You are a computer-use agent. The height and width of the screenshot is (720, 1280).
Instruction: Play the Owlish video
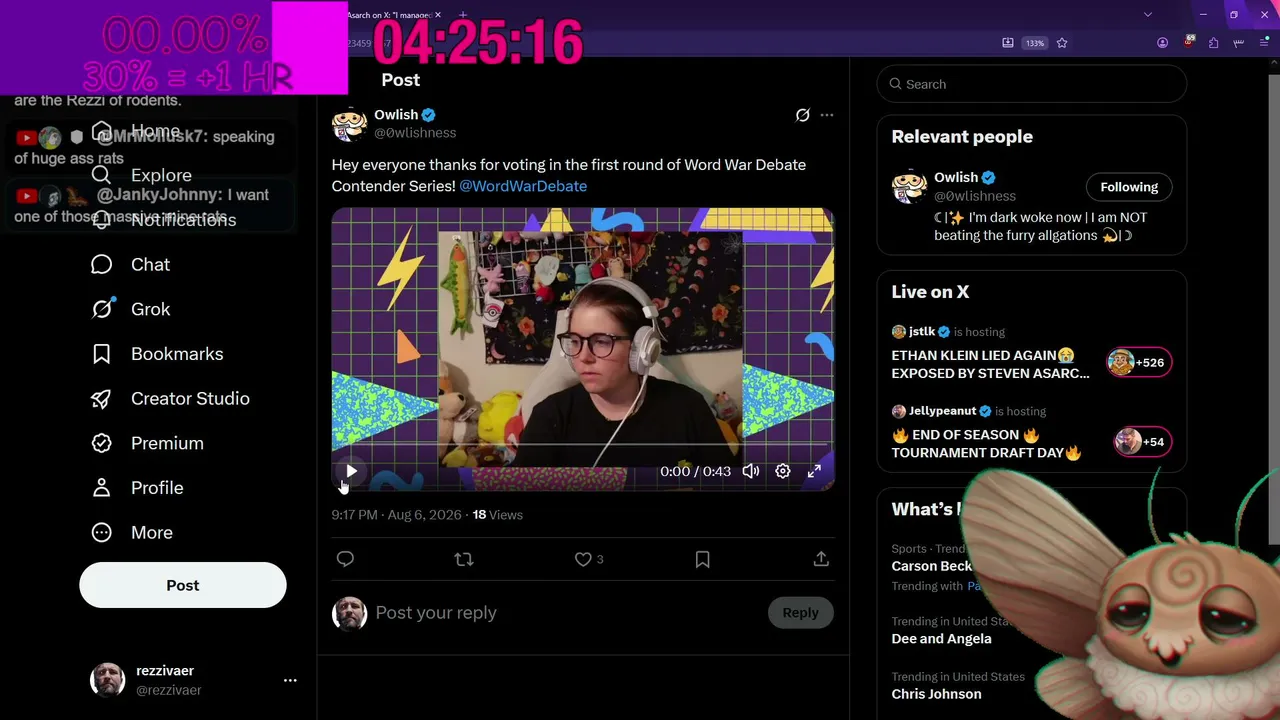point(351,471)
